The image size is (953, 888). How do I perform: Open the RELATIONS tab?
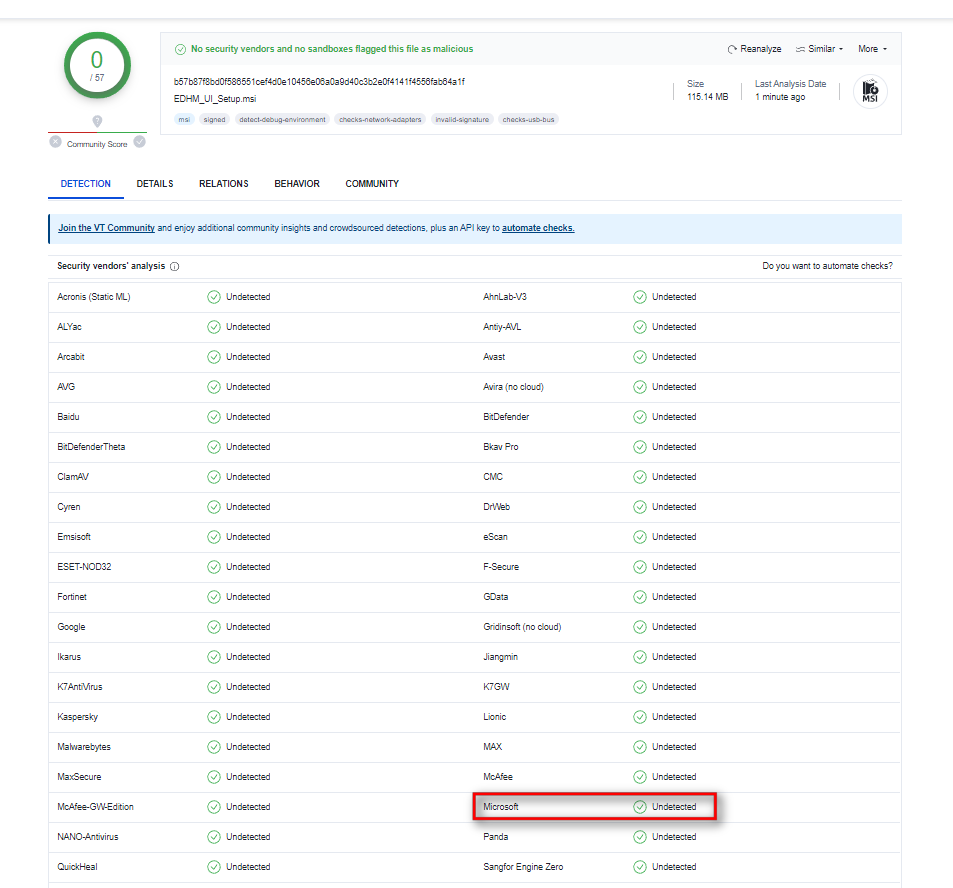pyautogui.click(x=223, y=183)
